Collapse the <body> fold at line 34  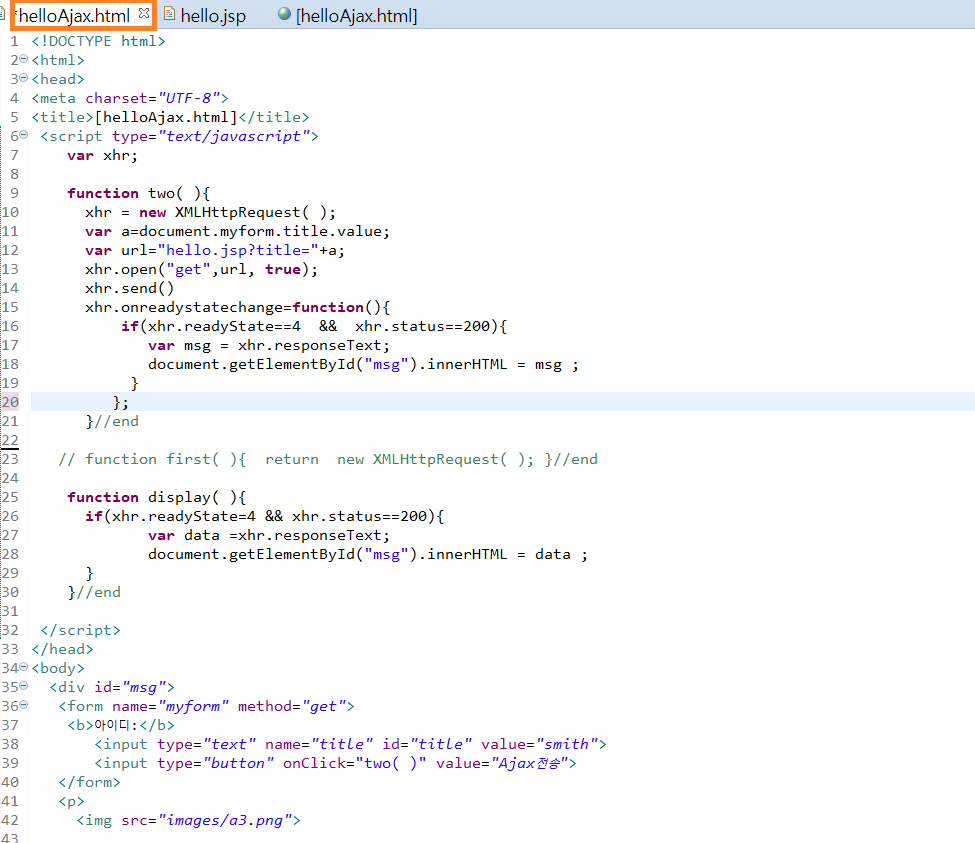pos(24,667)
